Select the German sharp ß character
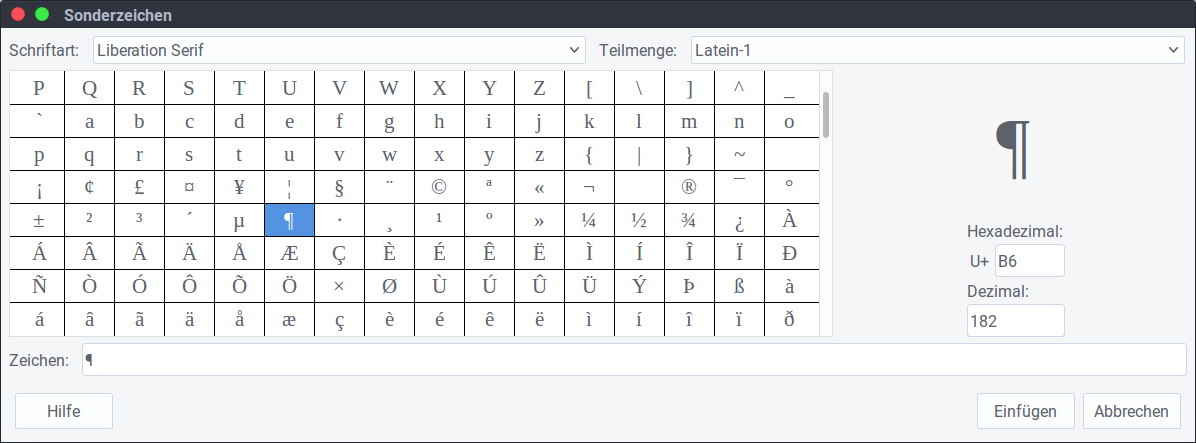This screenshot has width=1196, height=443. tap(739, 286)
